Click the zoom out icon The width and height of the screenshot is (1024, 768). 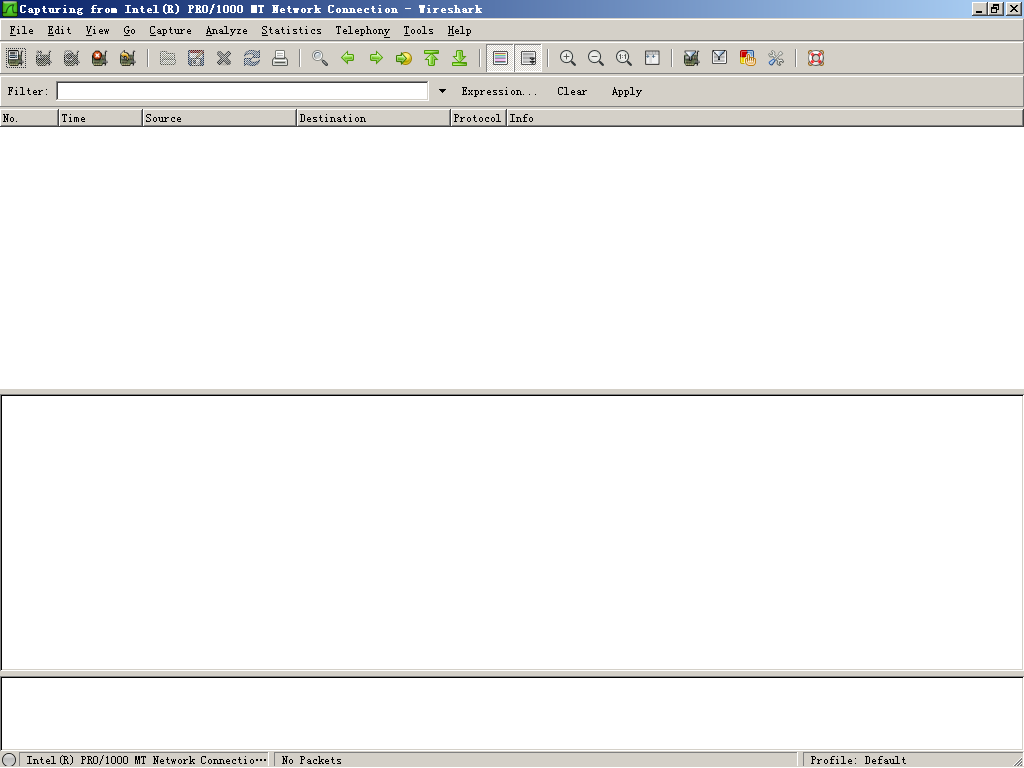[x=596, y=58]
